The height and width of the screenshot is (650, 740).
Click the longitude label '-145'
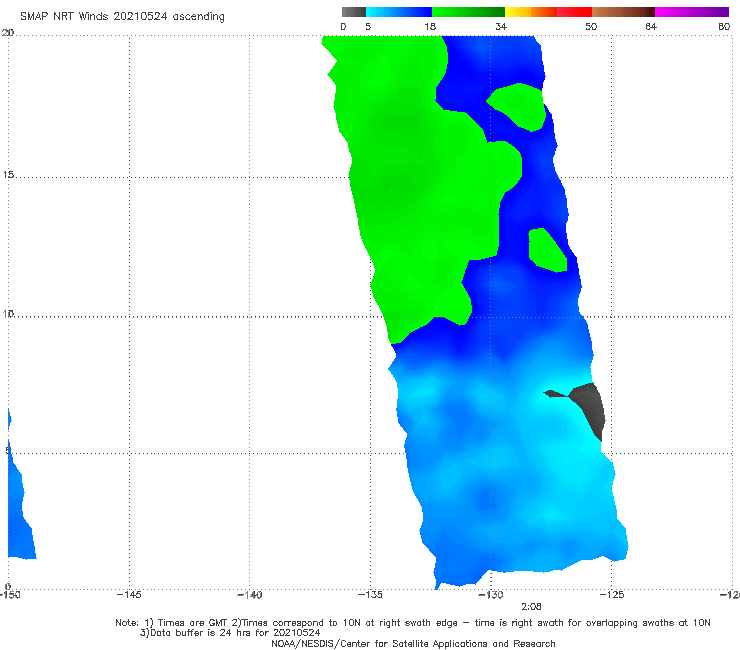click(x=129, y=594)
